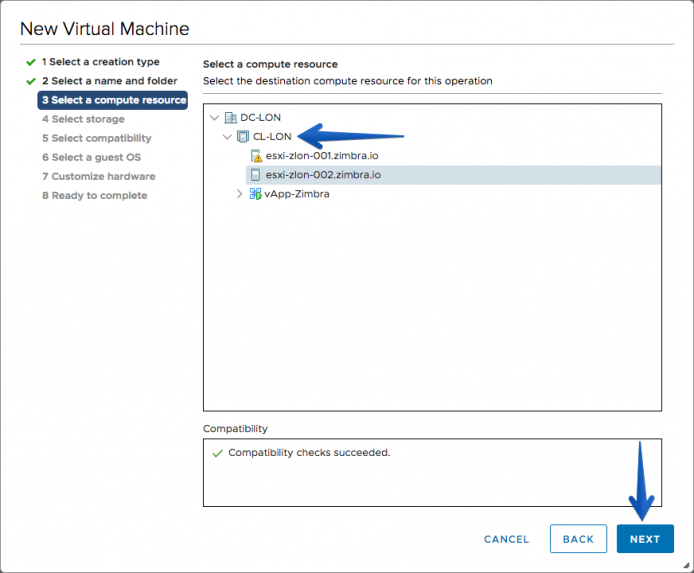This screenshot has height=573, width=694.
Task: Click the CL-LON cluster icon
Action: (x=243, y=137)
